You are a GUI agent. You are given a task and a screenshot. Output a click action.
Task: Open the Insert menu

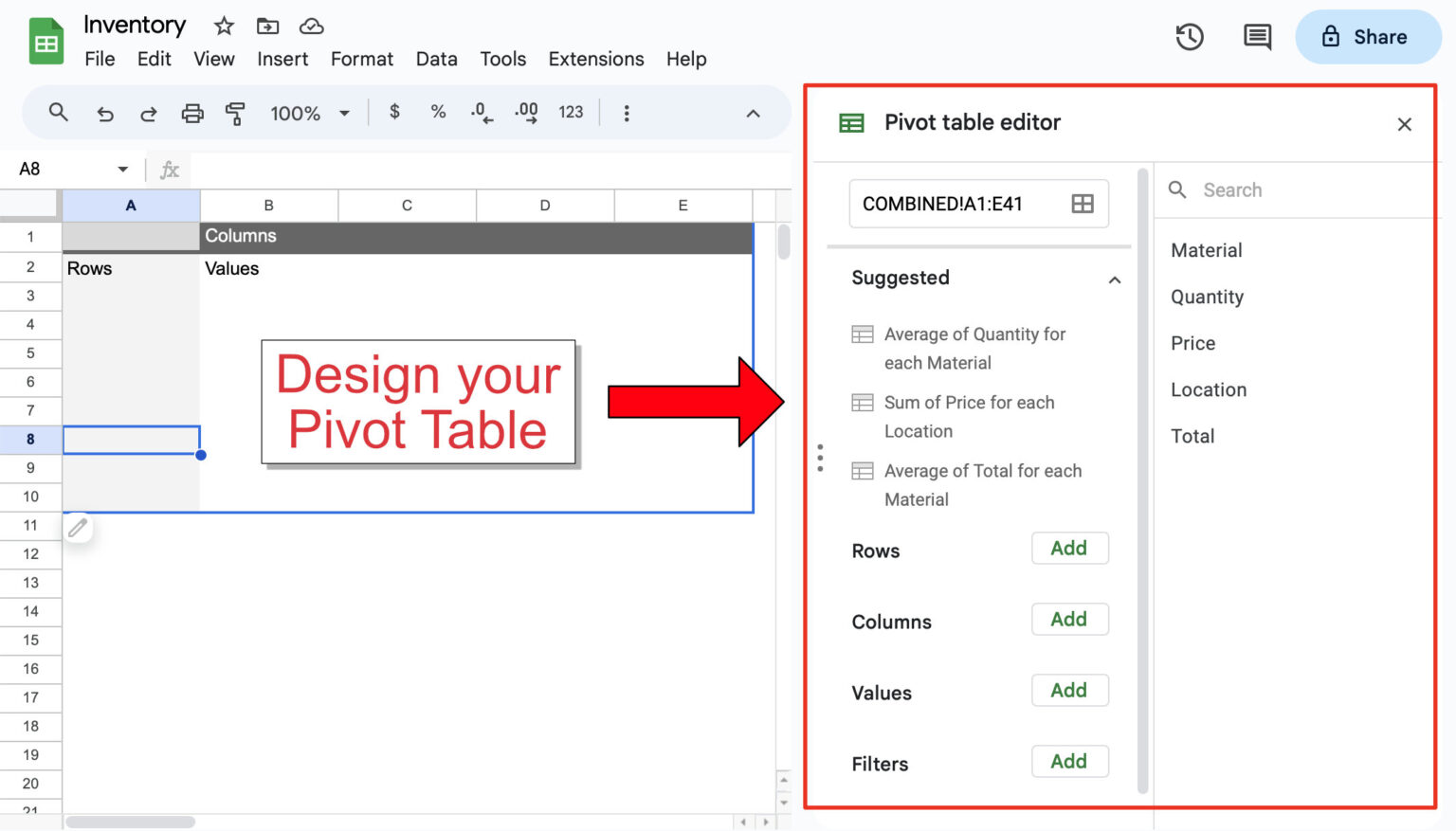[282, 59]
